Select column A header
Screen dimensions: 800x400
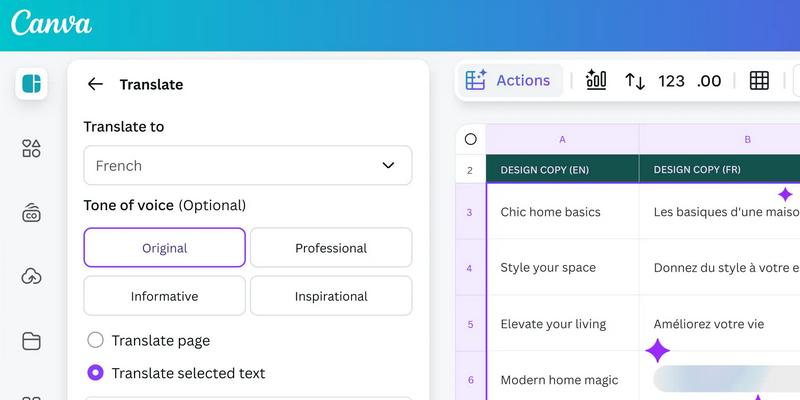[x=562, y=140]
